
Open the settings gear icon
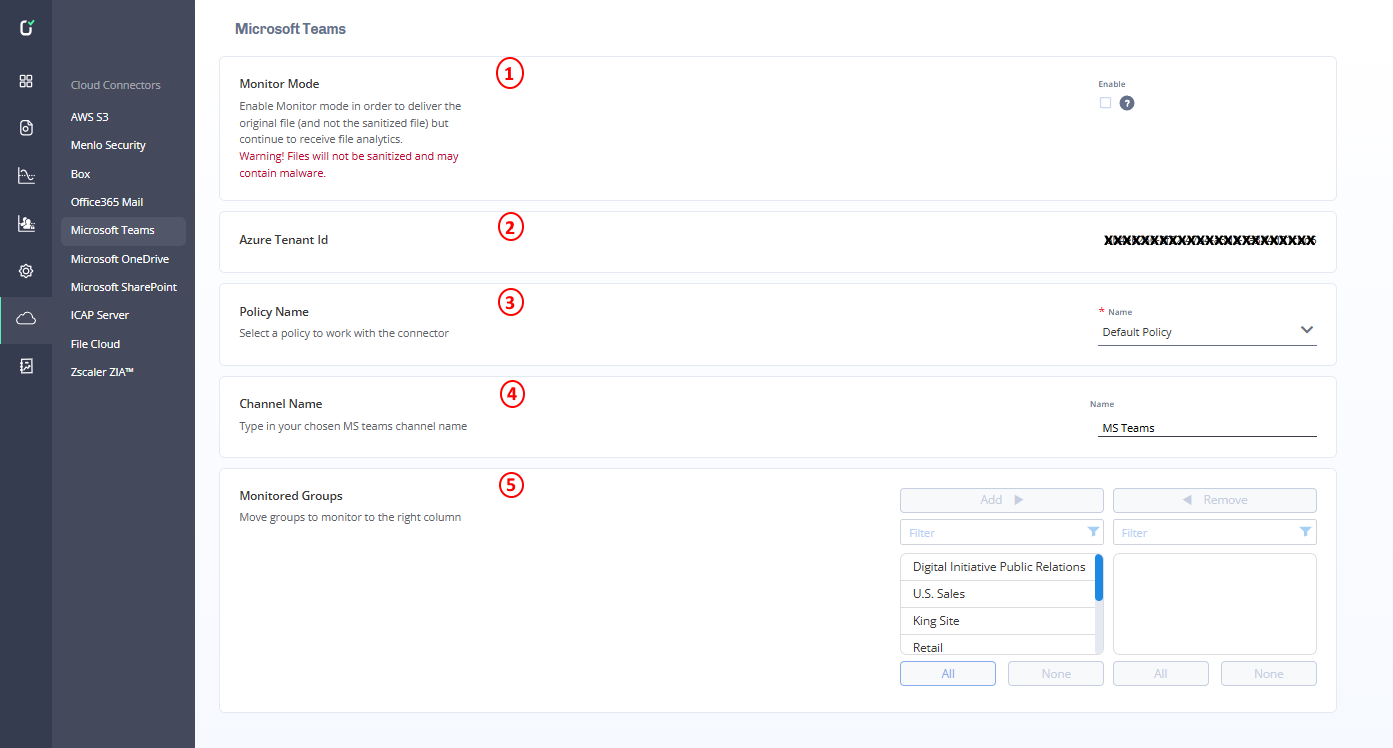point(26,271)
